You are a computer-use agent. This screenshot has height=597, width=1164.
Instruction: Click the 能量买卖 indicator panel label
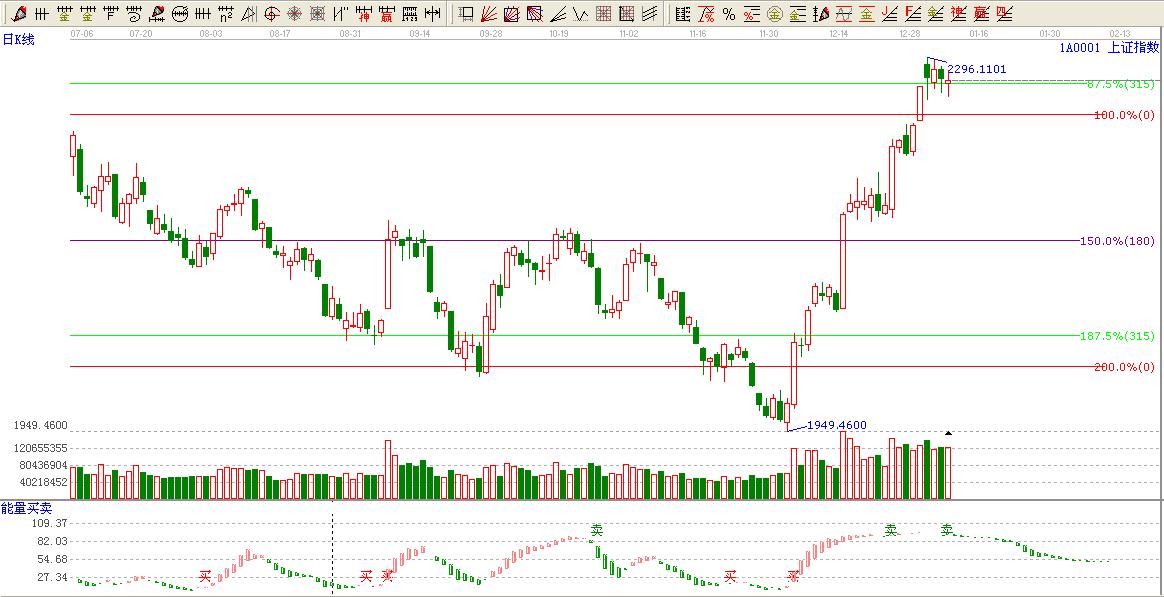[26, 509]
